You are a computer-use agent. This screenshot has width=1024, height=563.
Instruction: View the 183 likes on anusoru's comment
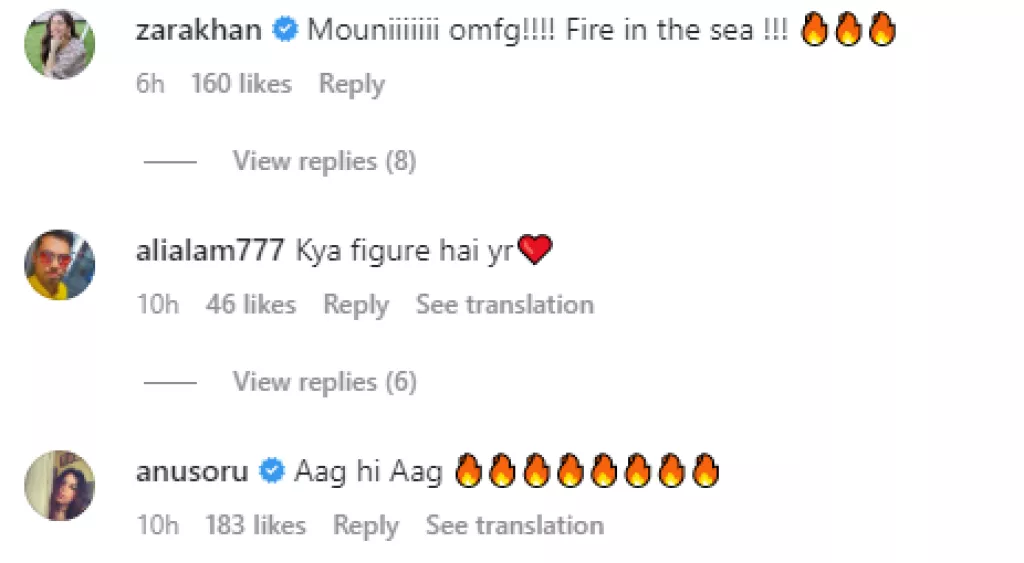[x=256, y=525]
